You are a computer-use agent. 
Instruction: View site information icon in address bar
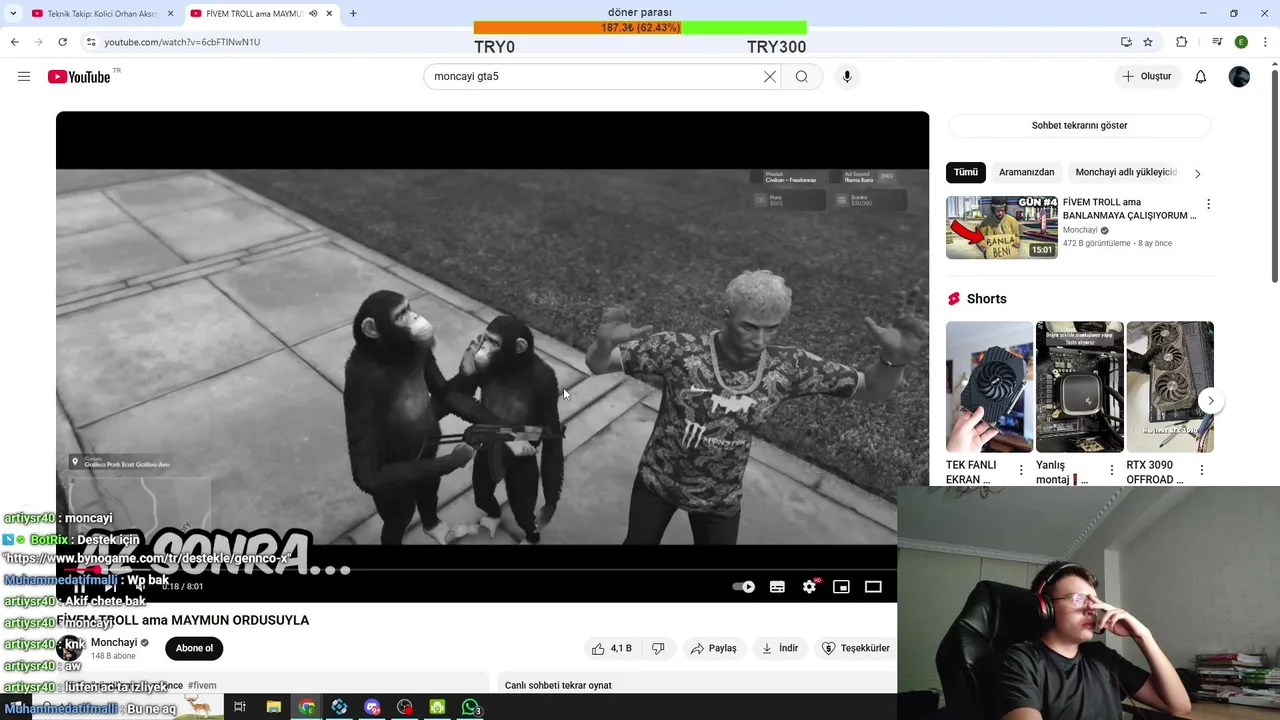pos(91,42)
